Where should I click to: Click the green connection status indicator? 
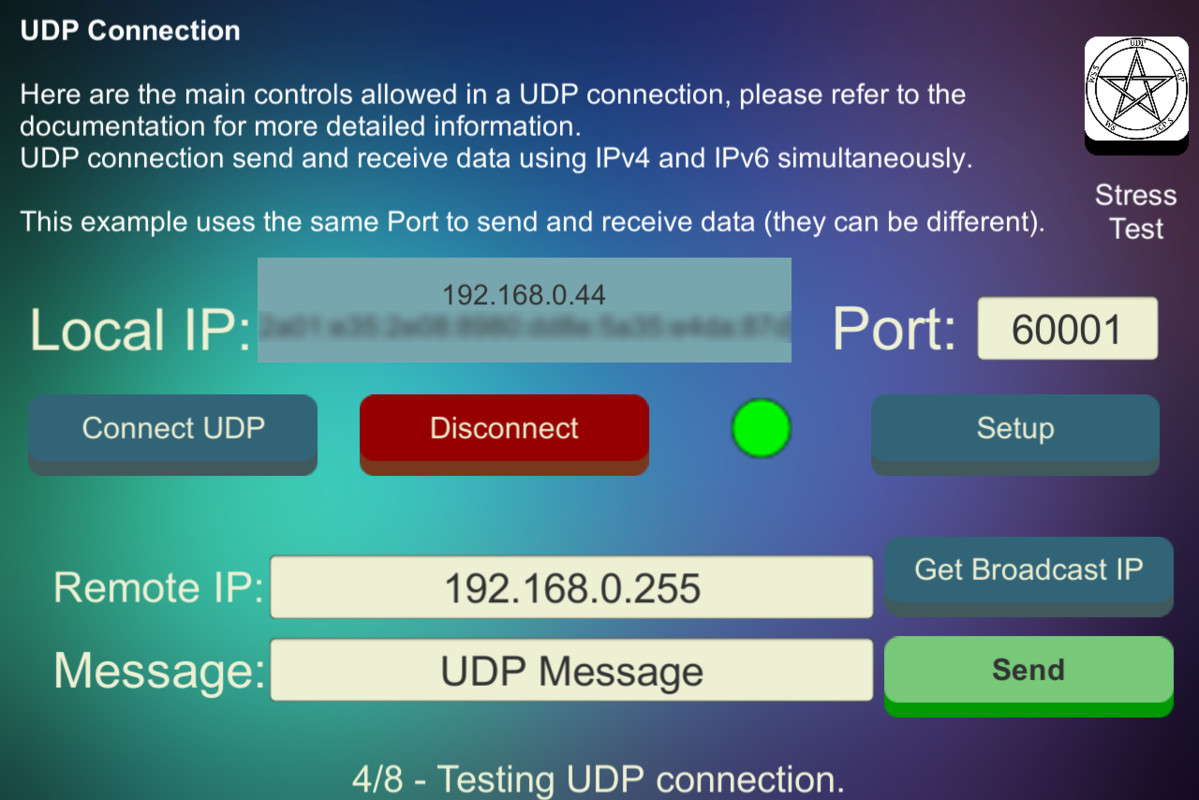pos(761,428)
